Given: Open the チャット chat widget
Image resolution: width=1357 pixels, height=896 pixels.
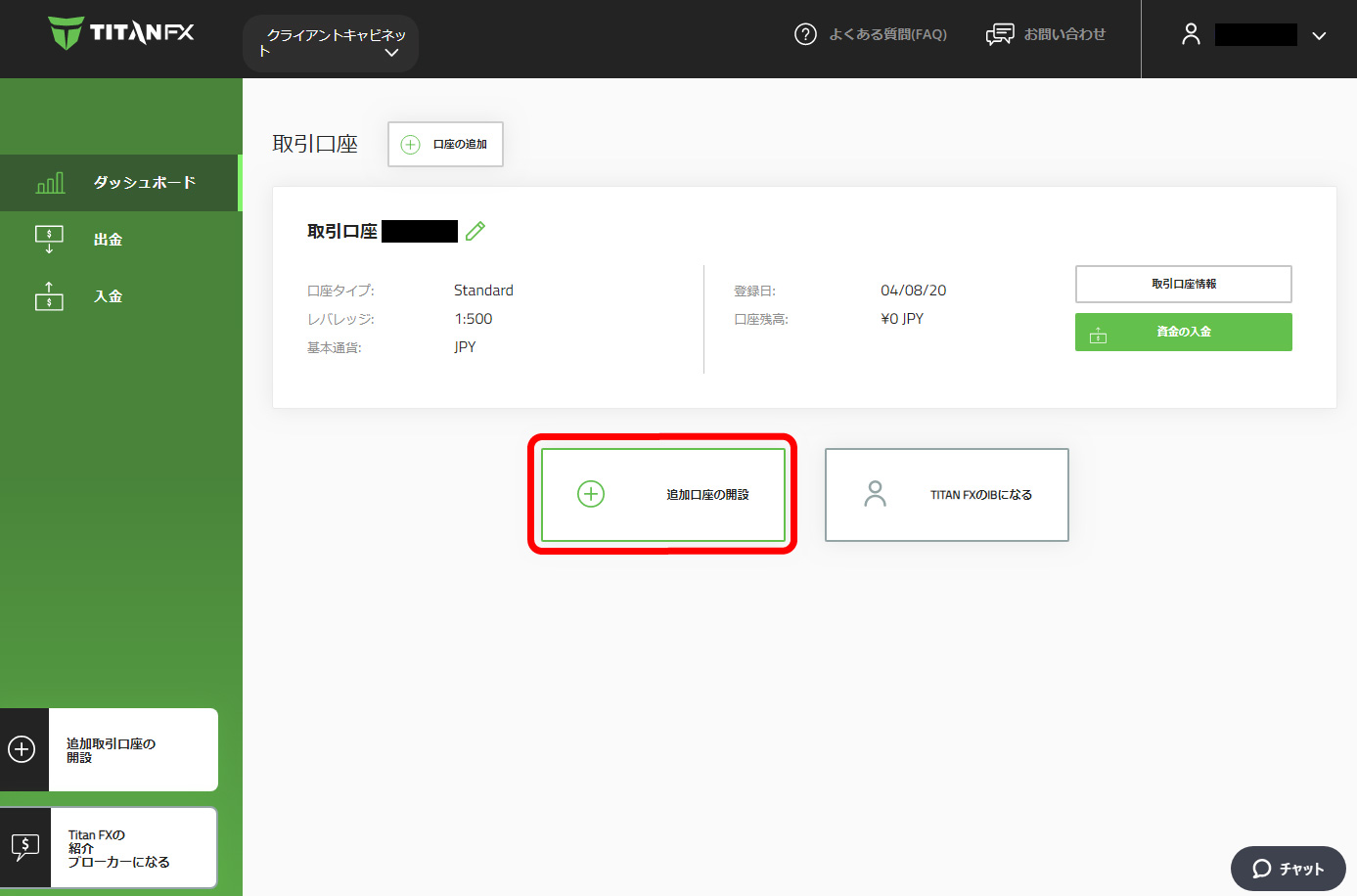Looking at the screenshot, I should [x=1289, y=869].
